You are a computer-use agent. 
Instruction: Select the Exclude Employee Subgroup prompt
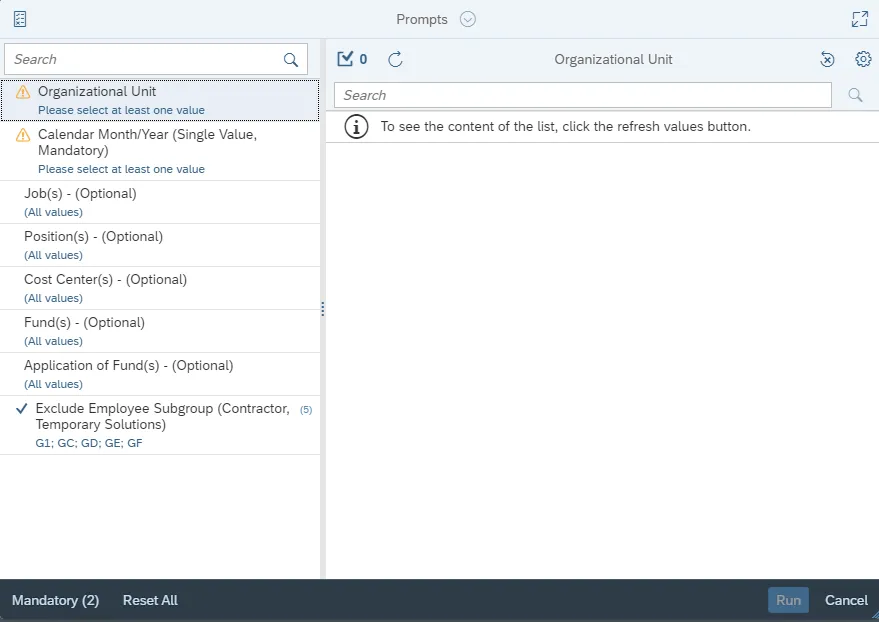click(x=160, y=424)
